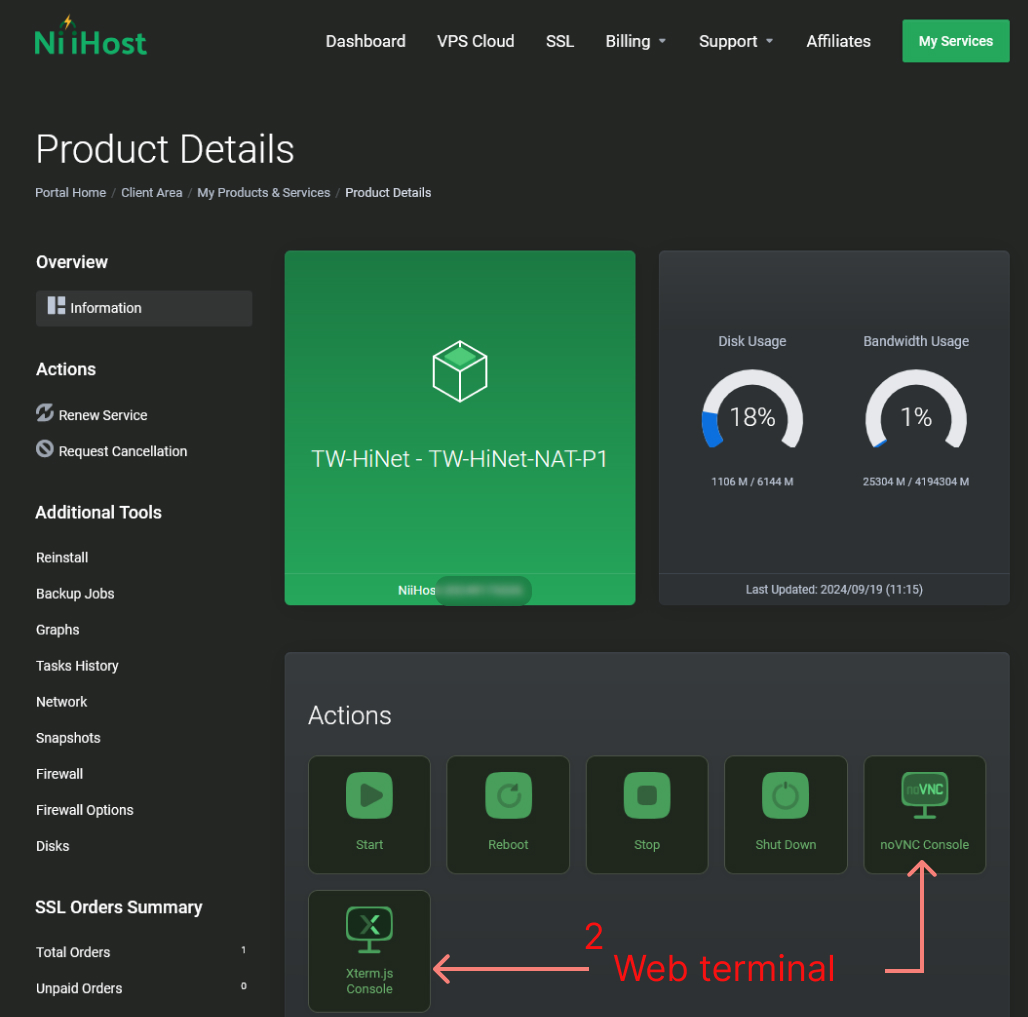Click the Last Updated timestamp text
Screen dimensions: 1028x1017
pyautogui.click(x=834, y=589)
